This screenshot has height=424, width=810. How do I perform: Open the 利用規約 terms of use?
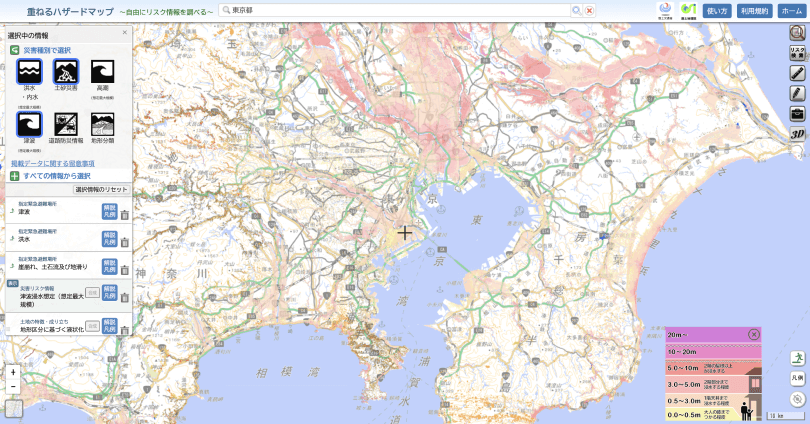tap(755, 11)
